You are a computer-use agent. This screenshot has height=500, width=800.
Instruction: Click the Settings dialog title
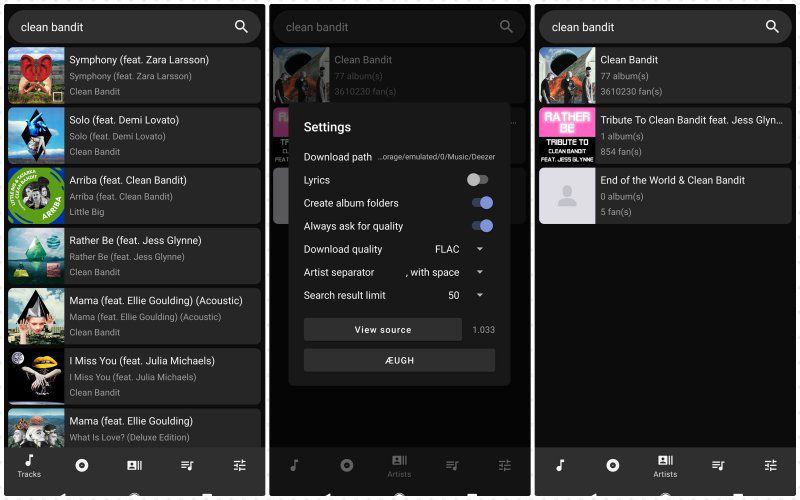click(x=327, y=127)
